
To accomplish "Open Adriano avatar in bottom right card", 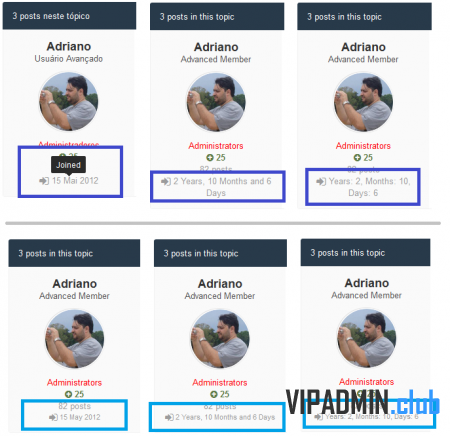I will [x=367, y=338].
